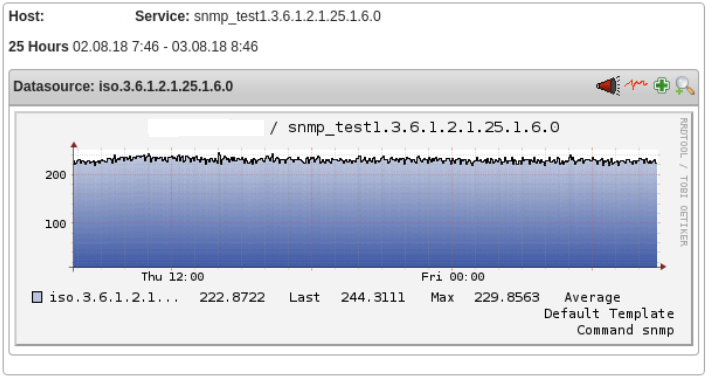
Task: Click the Host label
Action: click(x=27, y=17)
